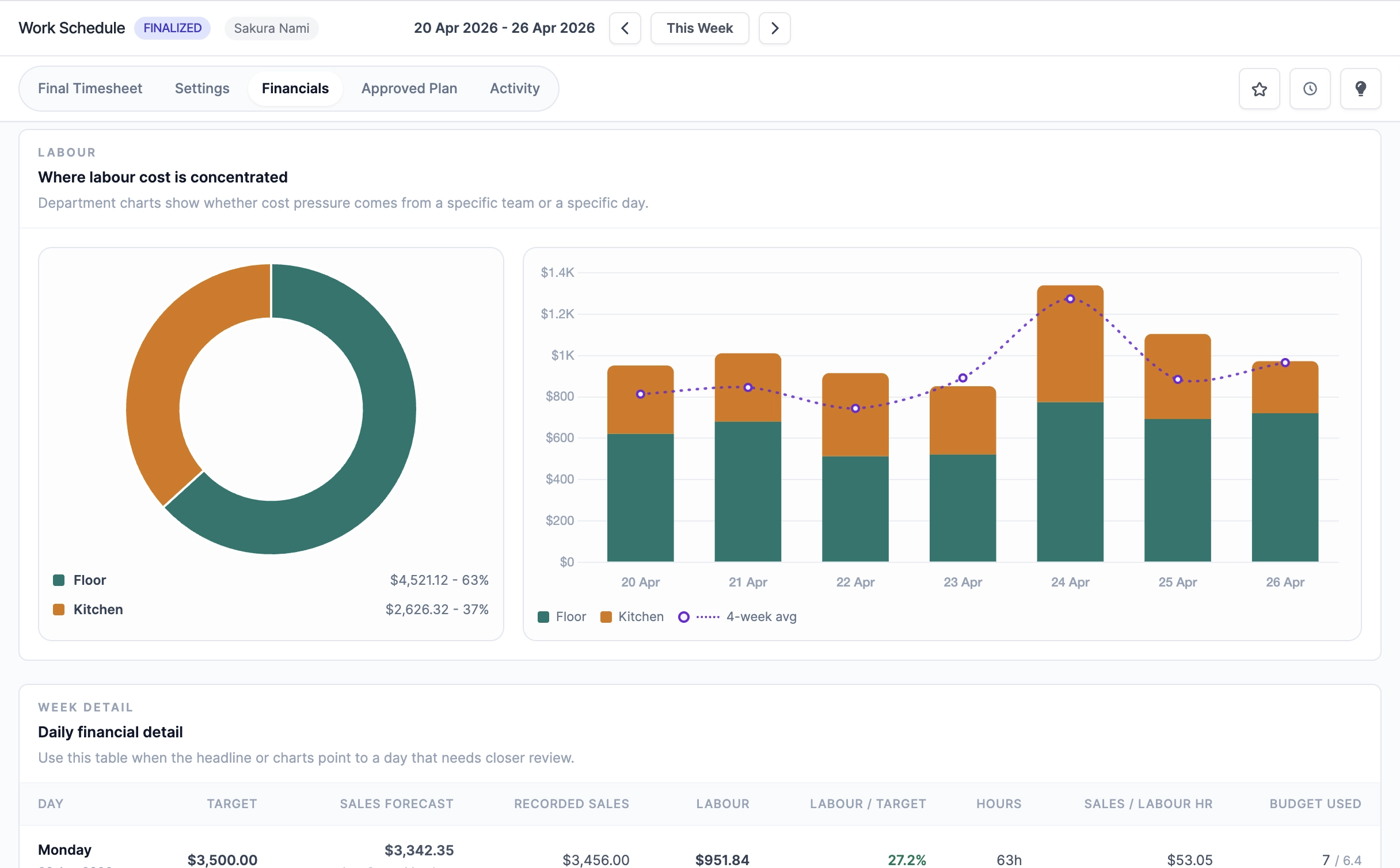Click the 25 Apr stacked bar

[1178, 448]
